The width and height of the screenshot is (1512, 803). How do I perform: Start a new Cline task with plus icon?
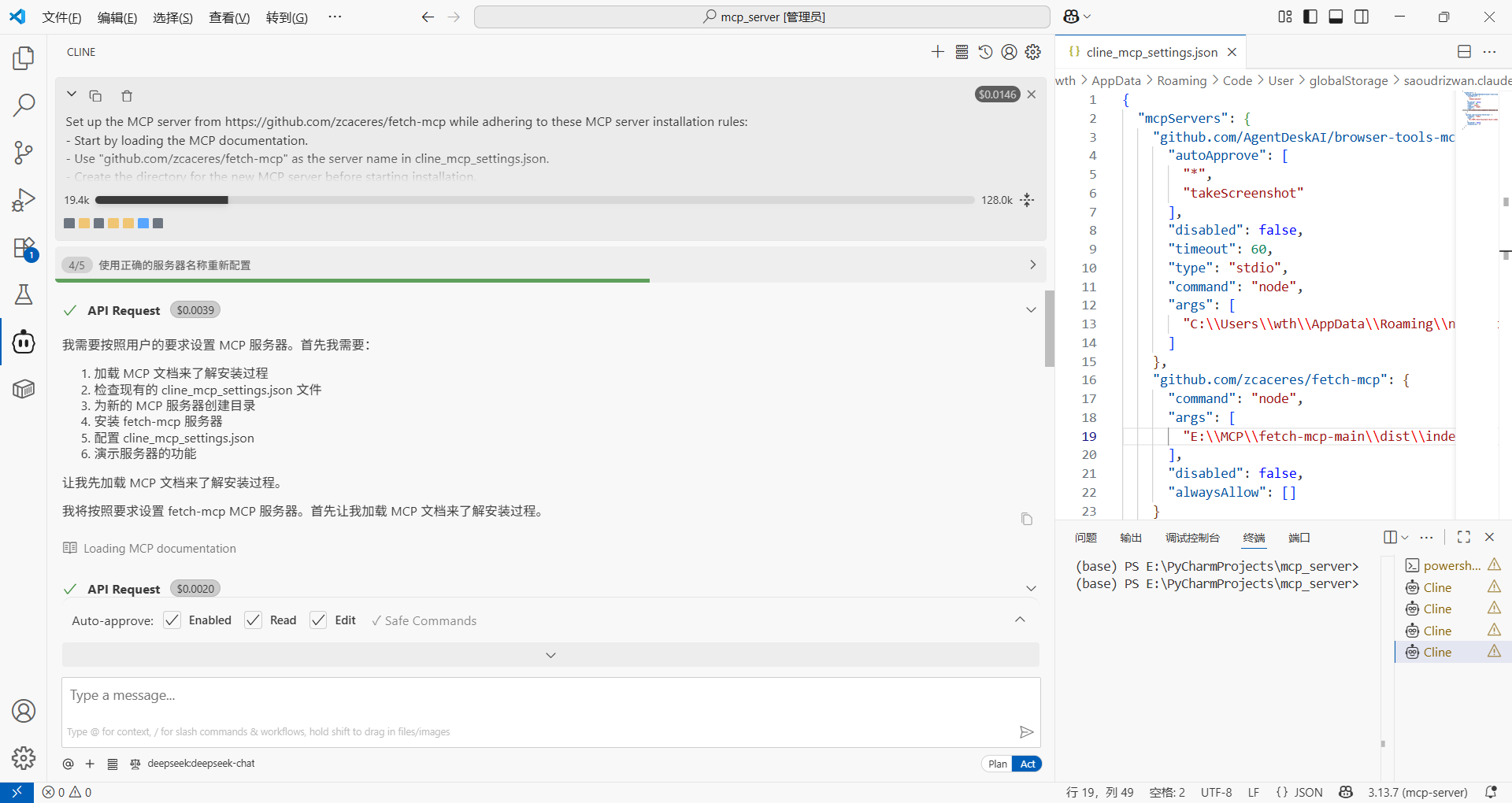pos(937,52)
